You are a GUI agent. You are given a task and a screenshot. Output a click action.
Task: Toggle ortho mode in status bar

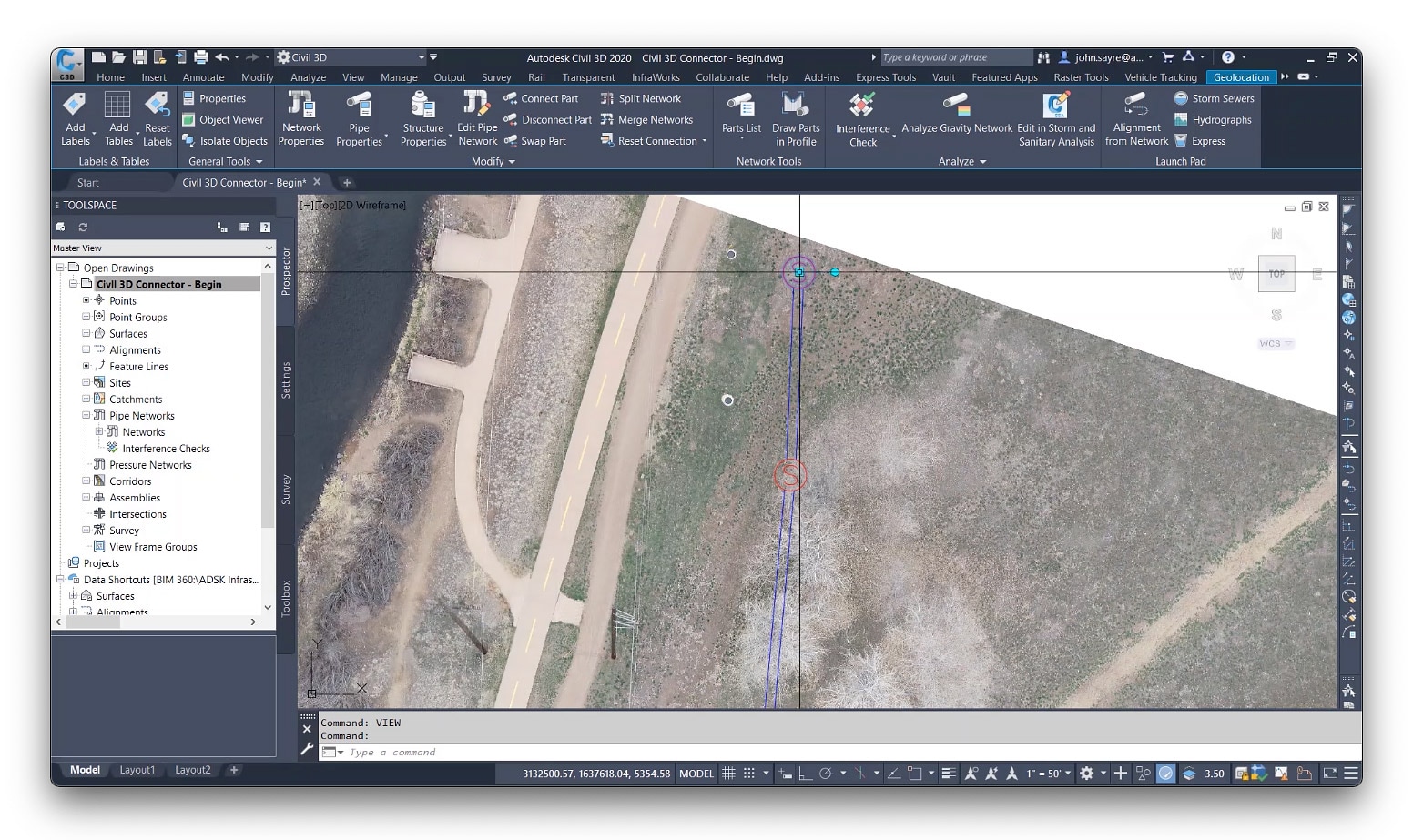pyautogui.click(x=805, y=774)
